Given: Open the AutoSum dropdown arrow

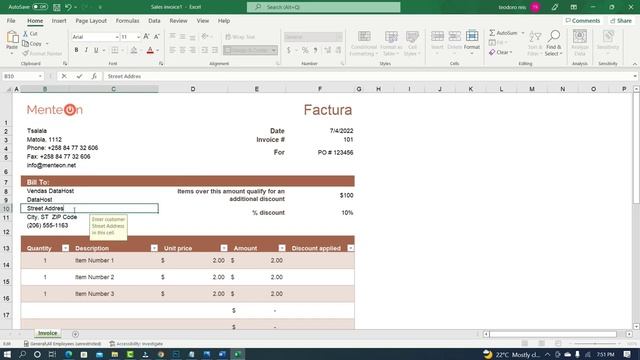Looking at the screenshot, I should [523, 33].
